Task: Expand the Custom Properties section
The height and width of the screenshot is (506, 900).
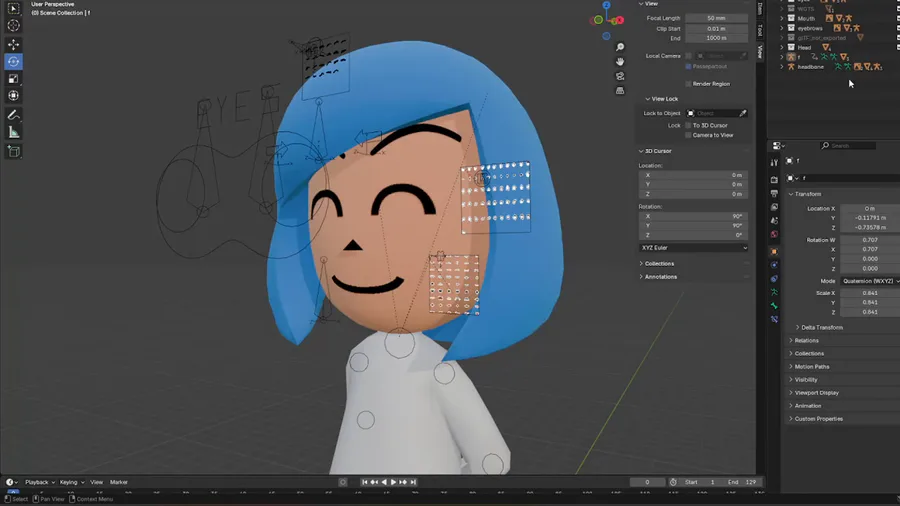Action: pos(816,419)
